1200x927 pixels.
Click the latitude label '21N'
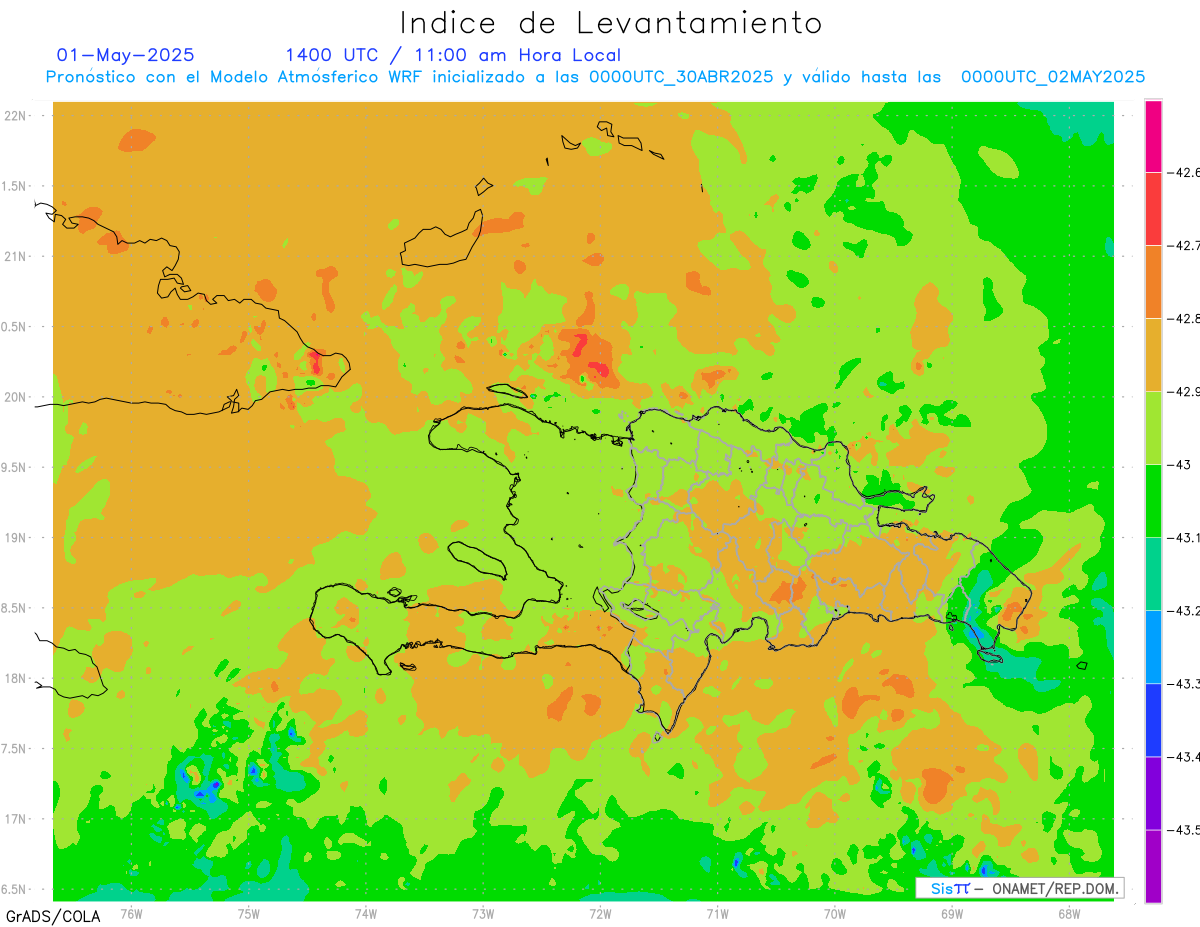pyautogui.click(x=14, y=256)
